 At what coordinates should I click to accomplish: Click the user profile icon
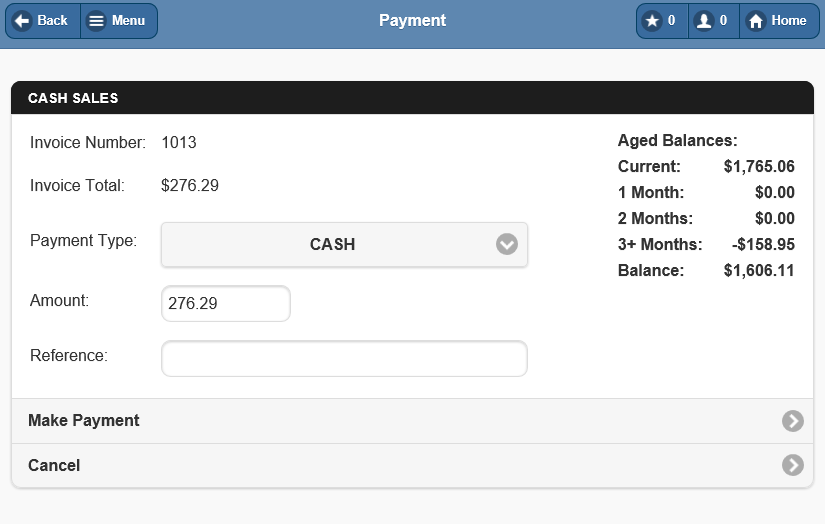pyautogui.click(x=704, y=21)
